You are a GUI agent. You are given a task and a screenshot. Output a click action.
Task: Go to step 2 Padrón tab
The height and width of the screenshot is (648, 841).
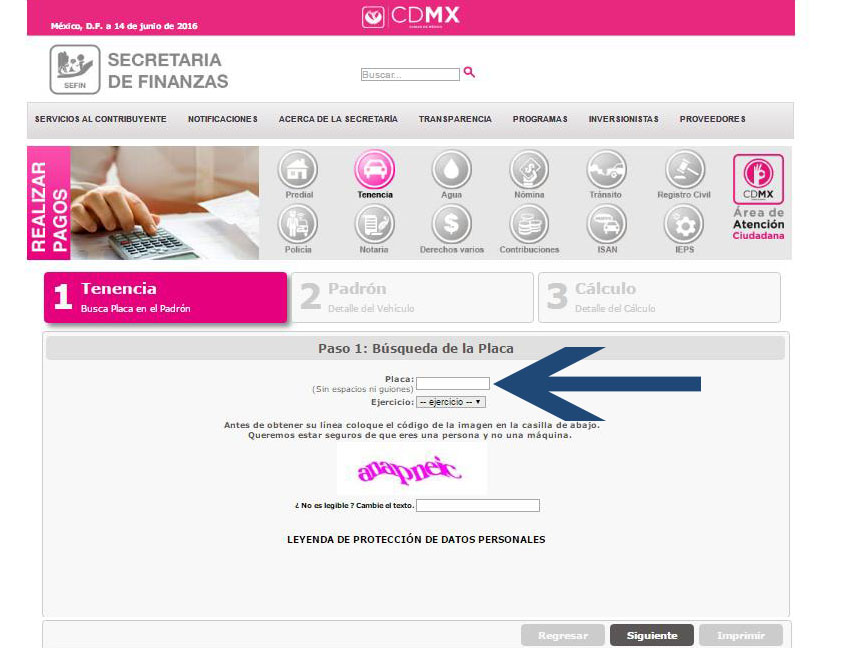click(412, 298)
